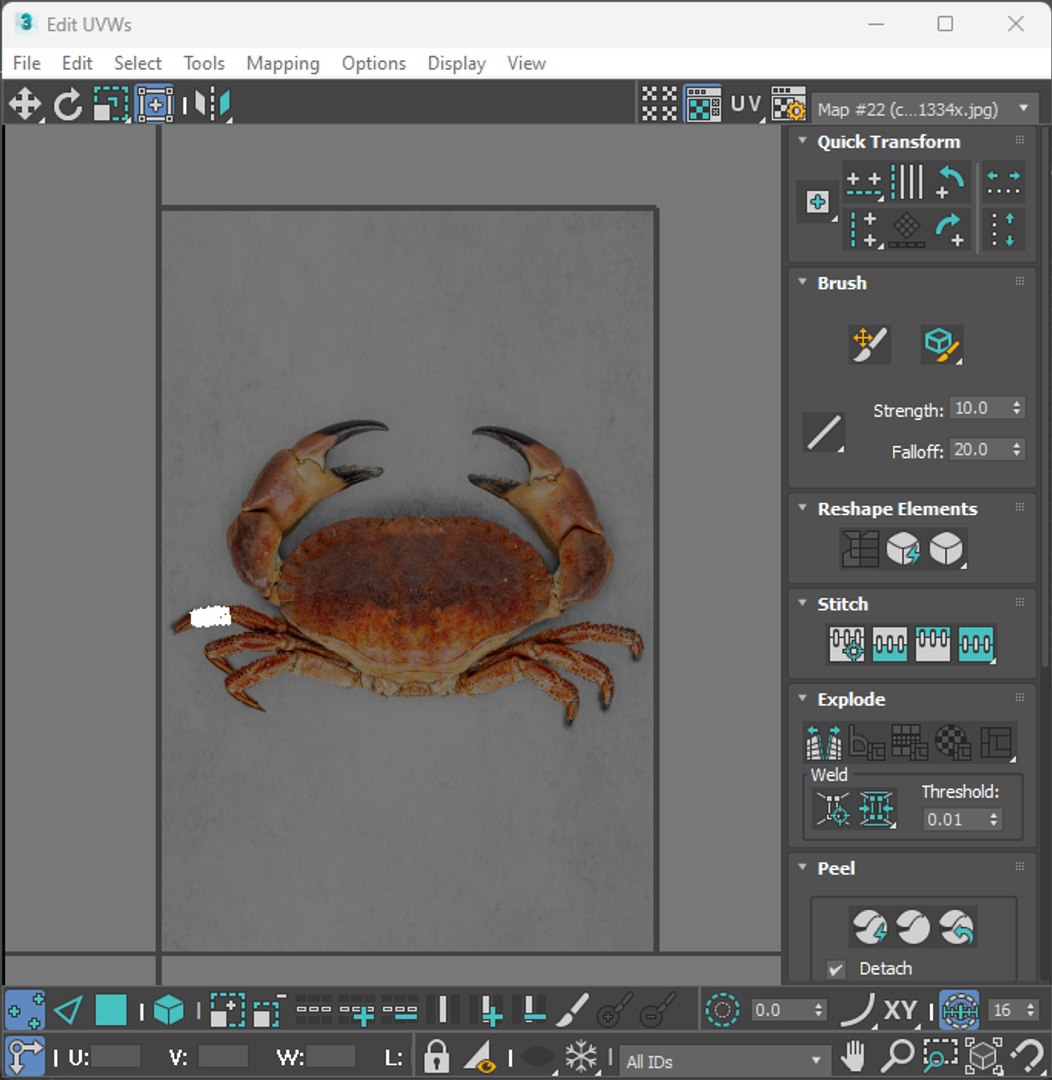This screenshot has height=1080, width=1052.
Task: Select the Scale Selected Subobject tool
Action: [111, 105]
